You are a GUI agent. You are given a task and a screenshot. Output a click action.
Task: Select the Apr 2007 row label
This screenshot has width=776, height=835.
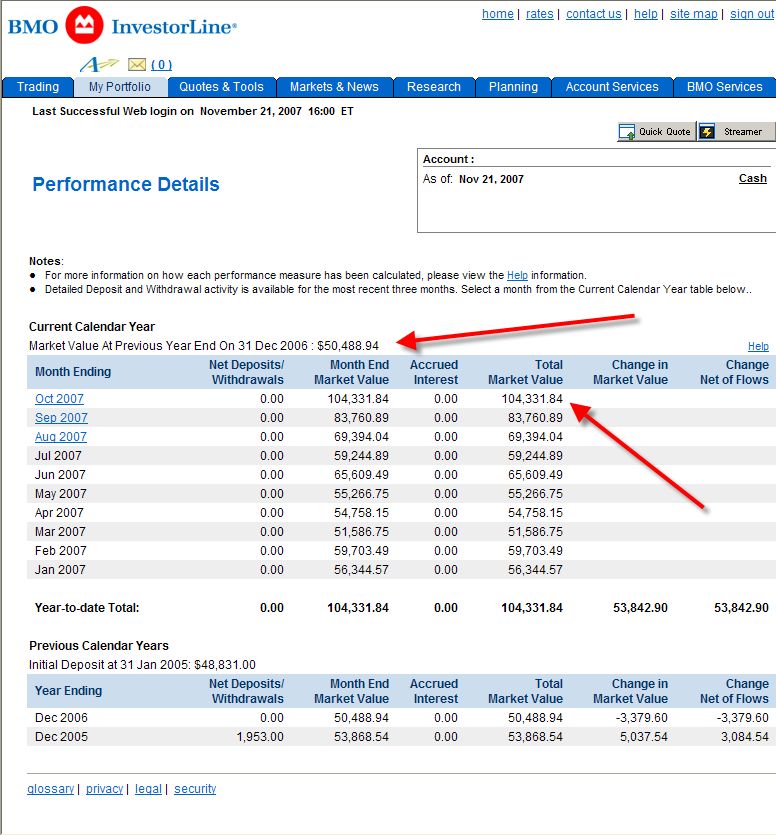pos(59,513)
